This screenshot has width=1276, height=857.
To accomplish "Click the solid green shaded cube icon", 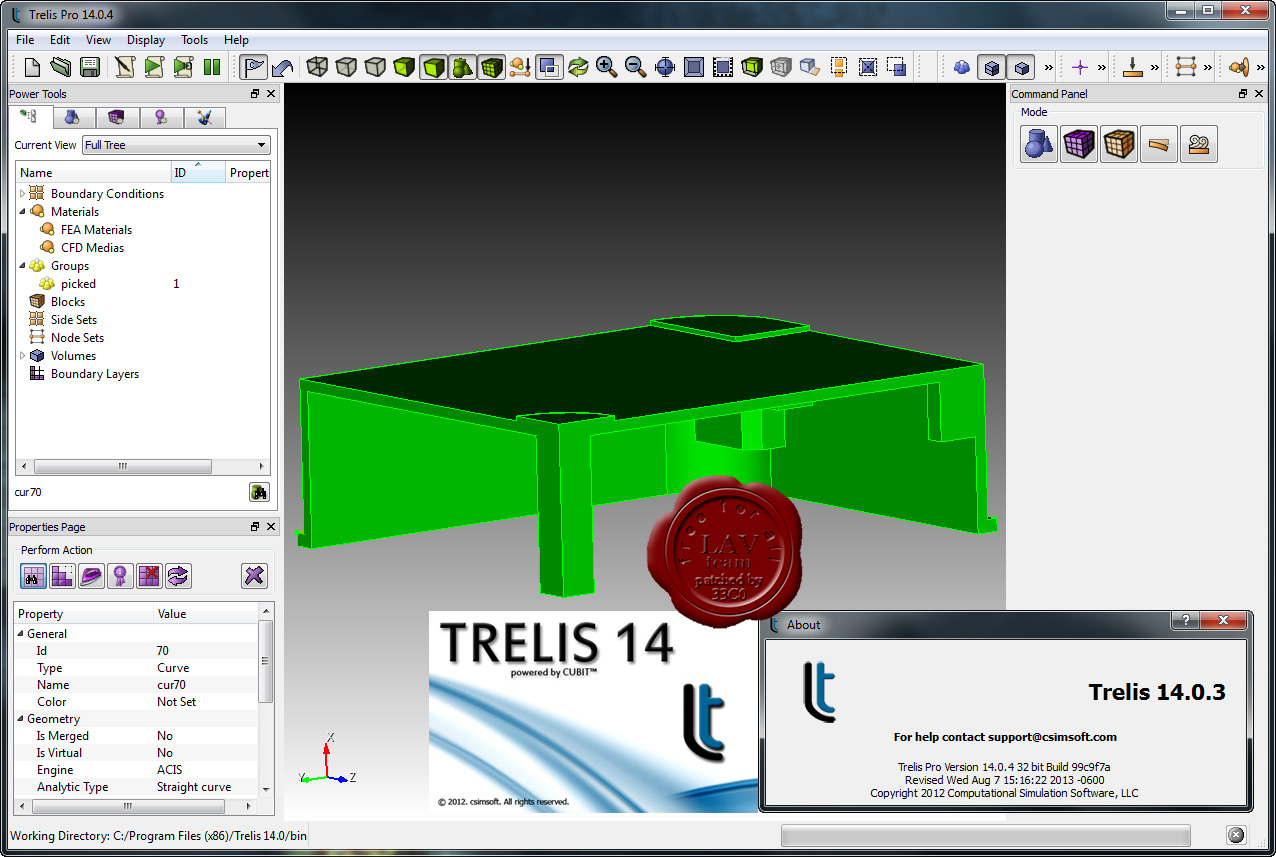I will coord(404,67).
